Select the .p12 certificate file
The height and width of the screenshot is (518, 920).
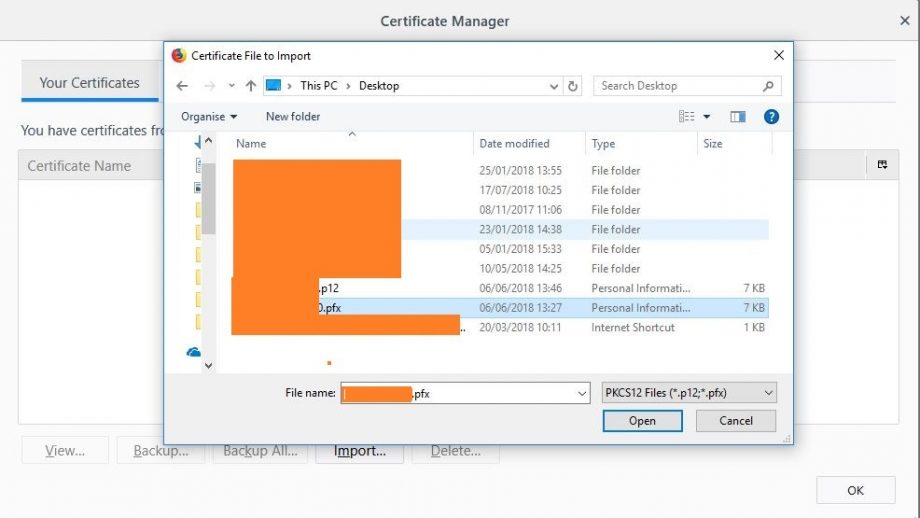pyautogui.click(x=500, y=288)
